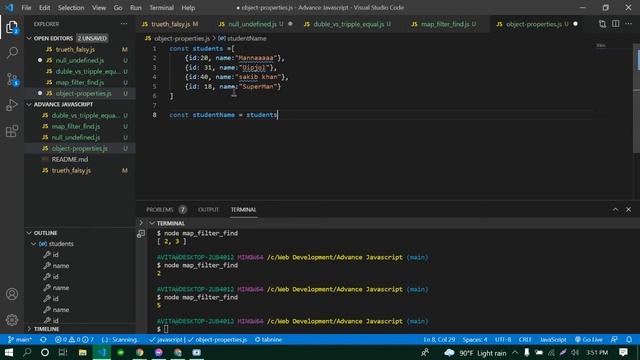Open File Explorer from taskbar
Viewport: 640px width, 360px height.
click(82, 352)
